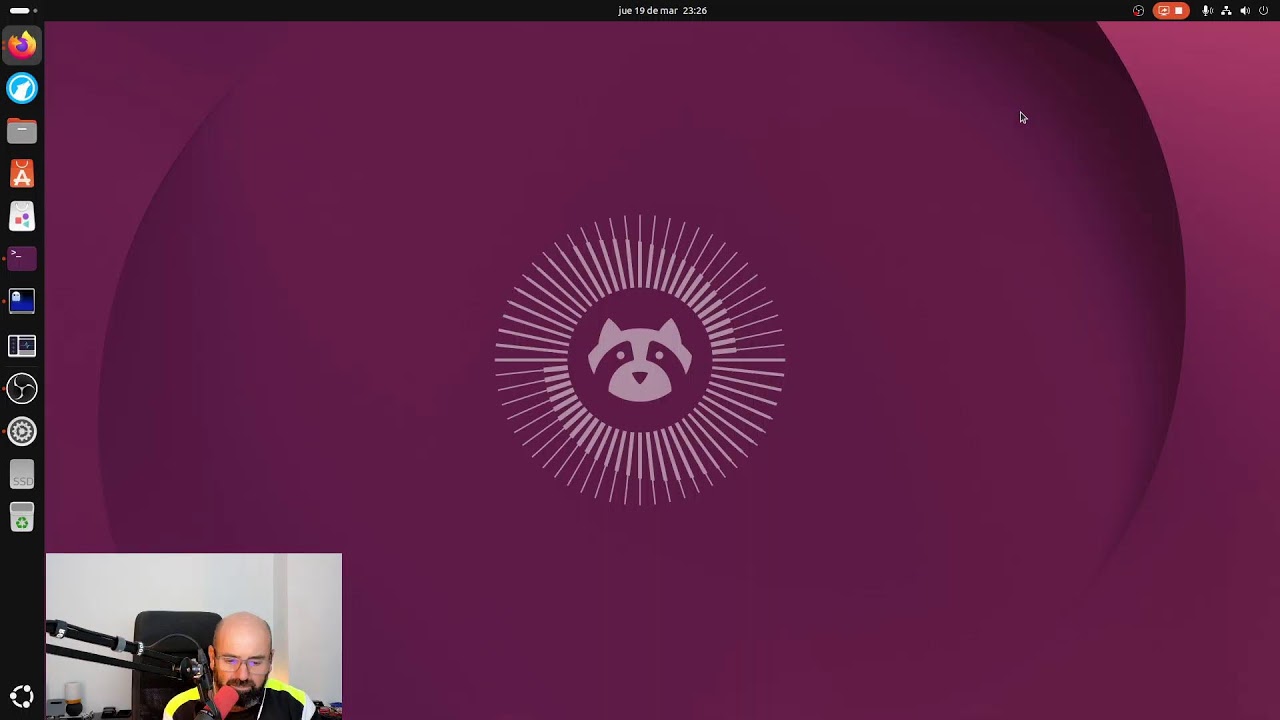Stop screen recording with the white square
The height and width of the screenshot is (720, 1280).
1179,10
